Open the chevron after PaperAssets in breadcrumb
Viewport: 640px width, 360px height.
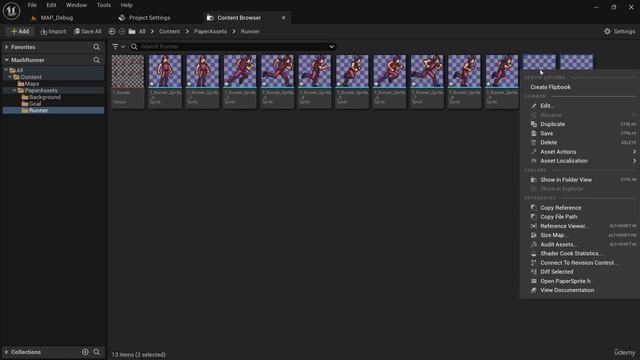point(234,31)
